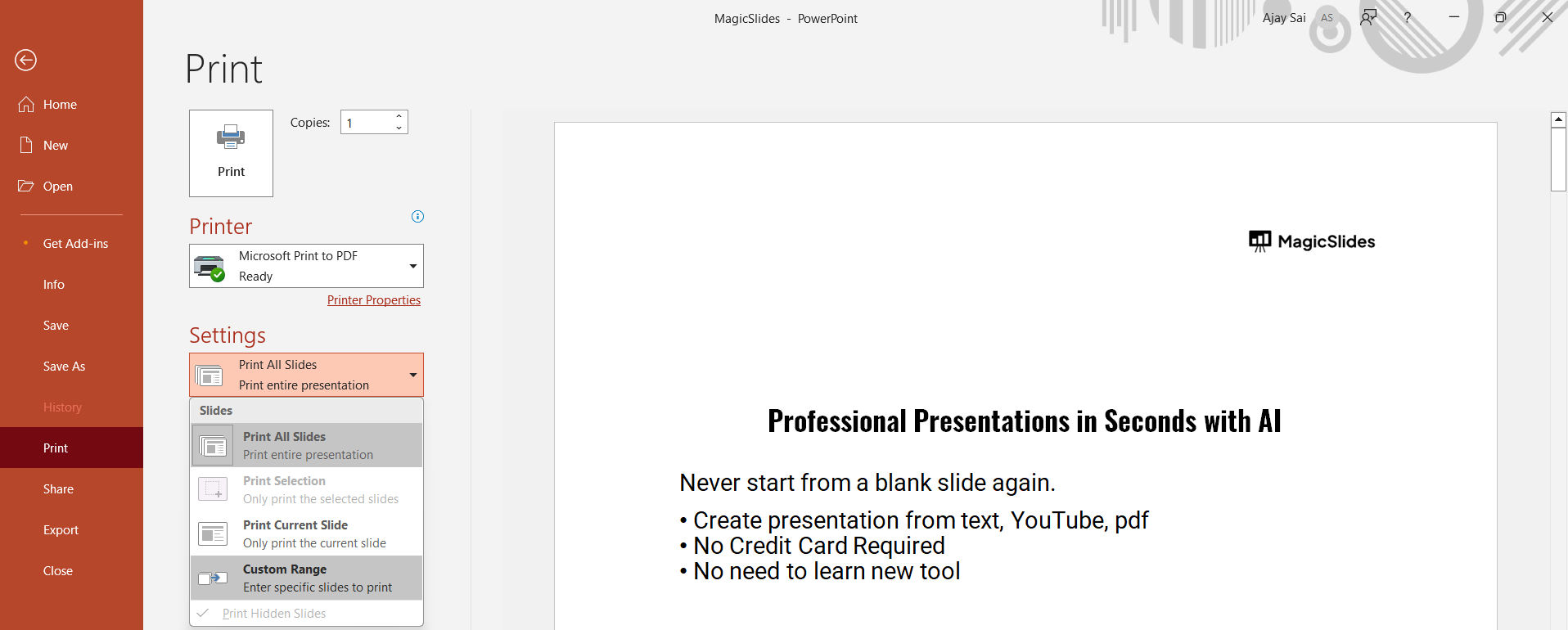Choose Print Selection option
Image resolution: width=1568 pixels, height=630 pixels.
click(x=307, y=489)
